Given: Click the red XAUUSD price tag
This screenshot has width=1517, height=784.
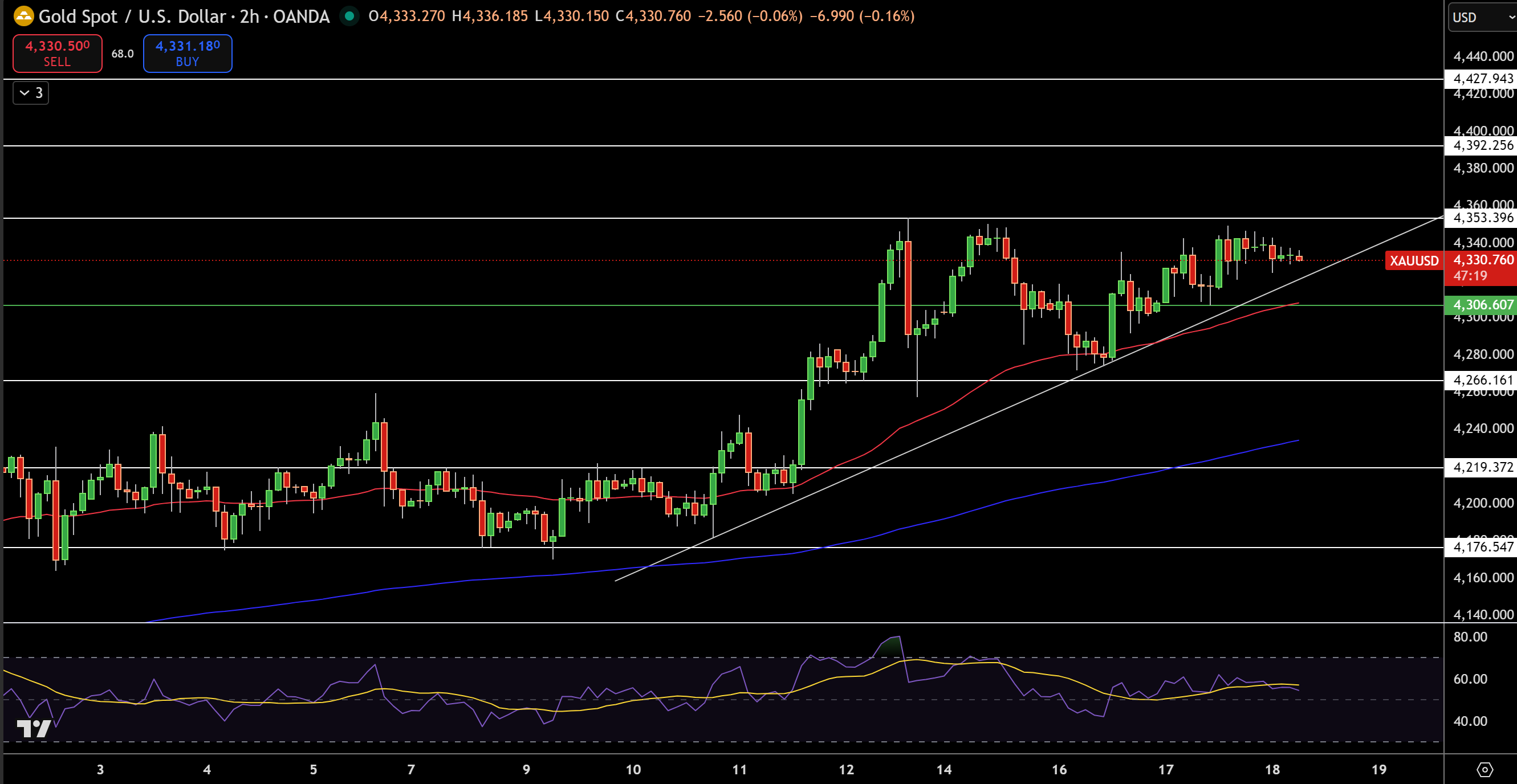Looking at the screenshot, I should 1413,261.
